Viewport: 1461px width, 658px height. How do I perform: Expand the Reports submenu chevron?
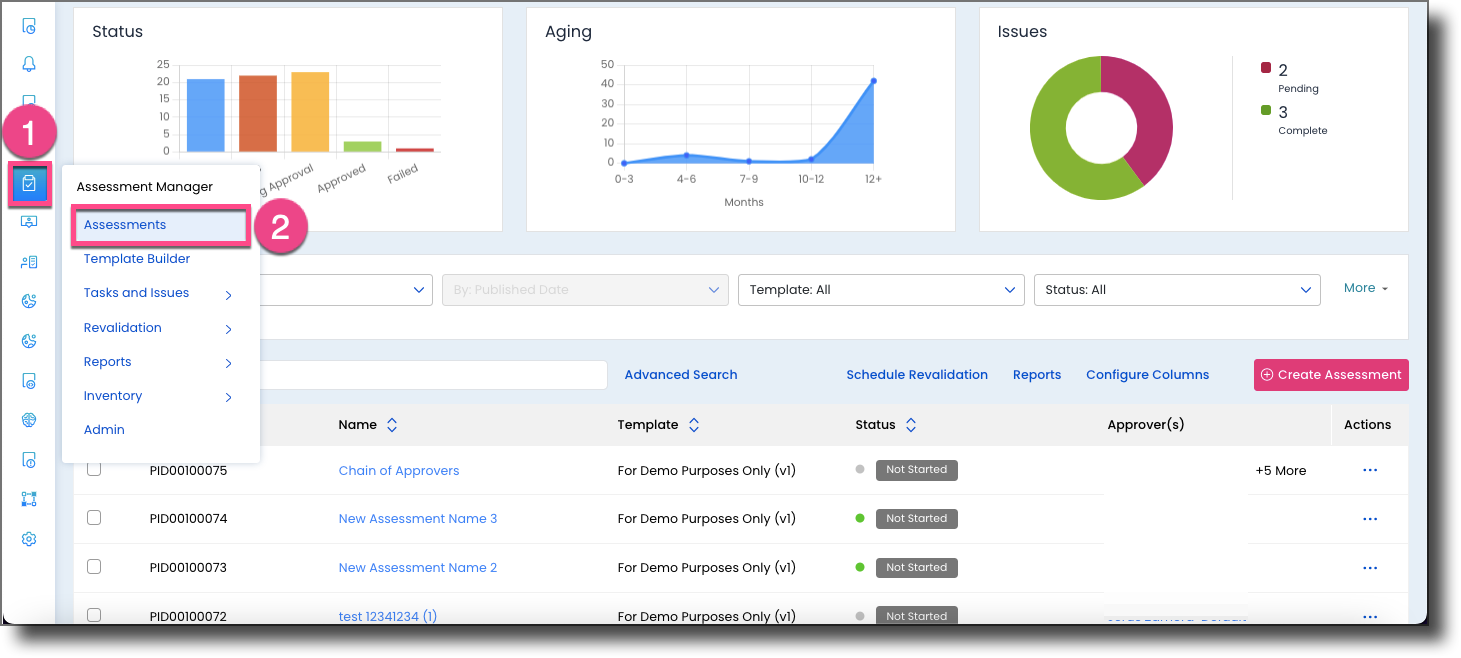point(228,362)
